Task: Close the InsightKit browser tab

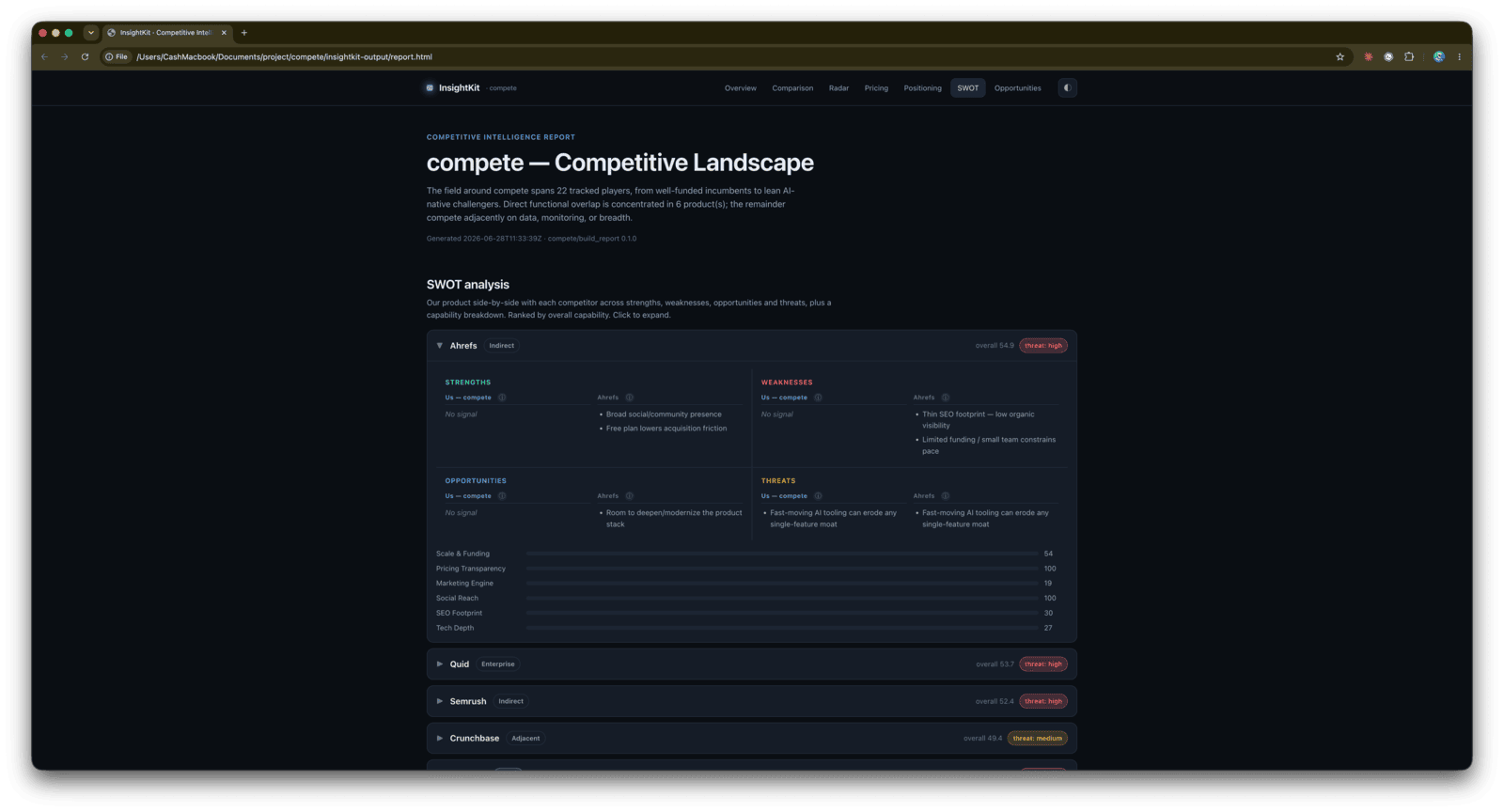Action: click(x=224, y=33)
